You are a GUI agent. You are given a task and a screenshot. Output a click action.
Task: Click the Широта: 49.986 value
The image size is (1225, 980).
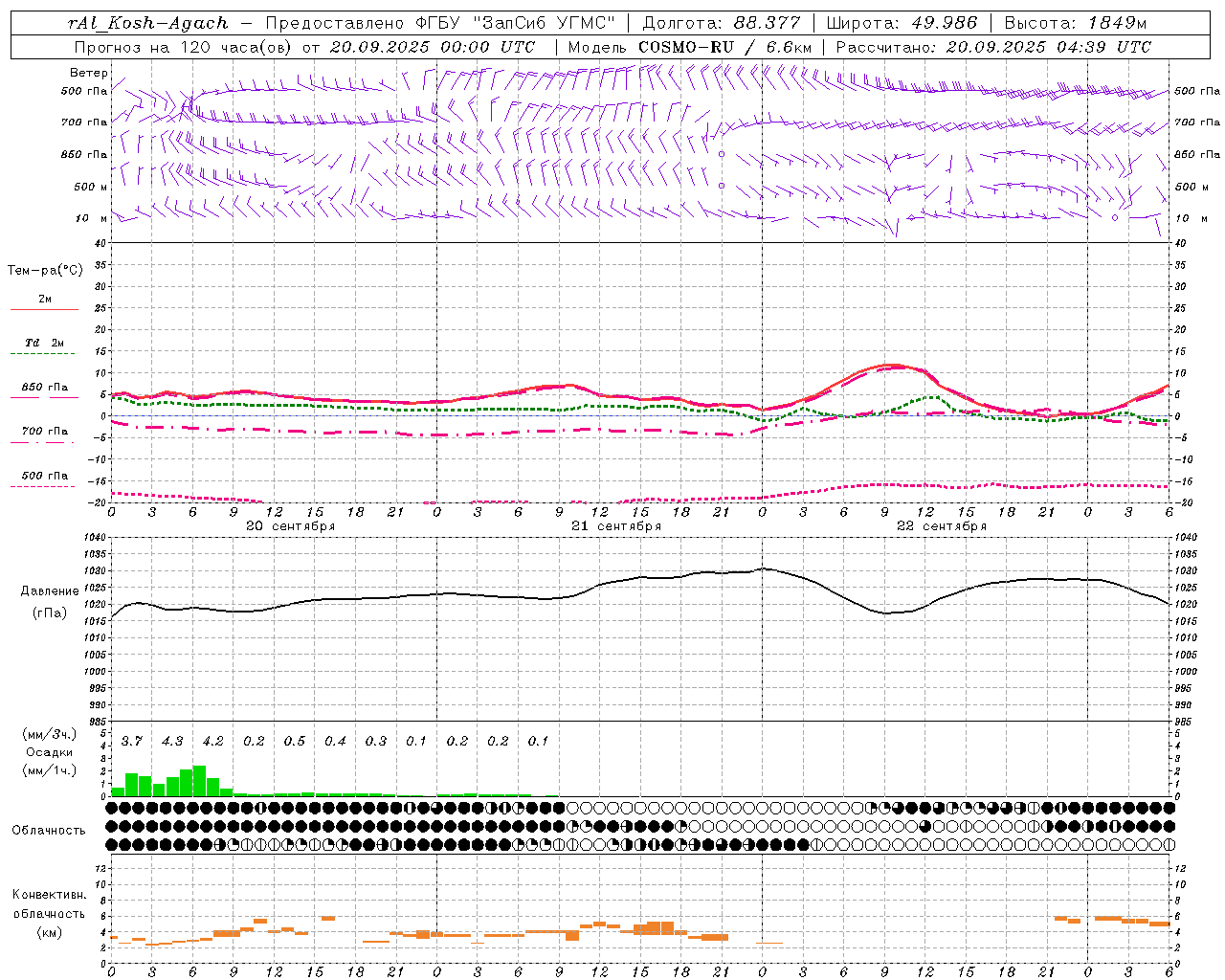coord(902,23)
